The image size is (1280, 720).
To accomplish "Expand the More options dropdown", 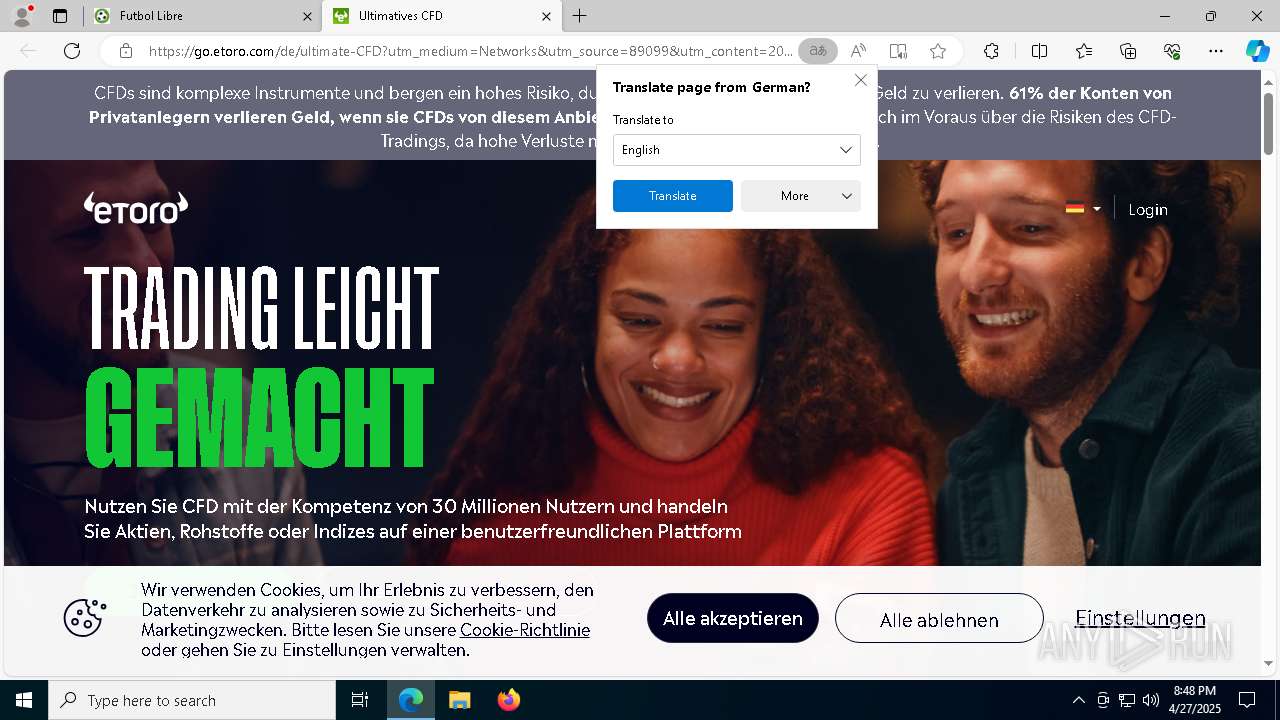I will pyautogui.click(x=801, y=196).
